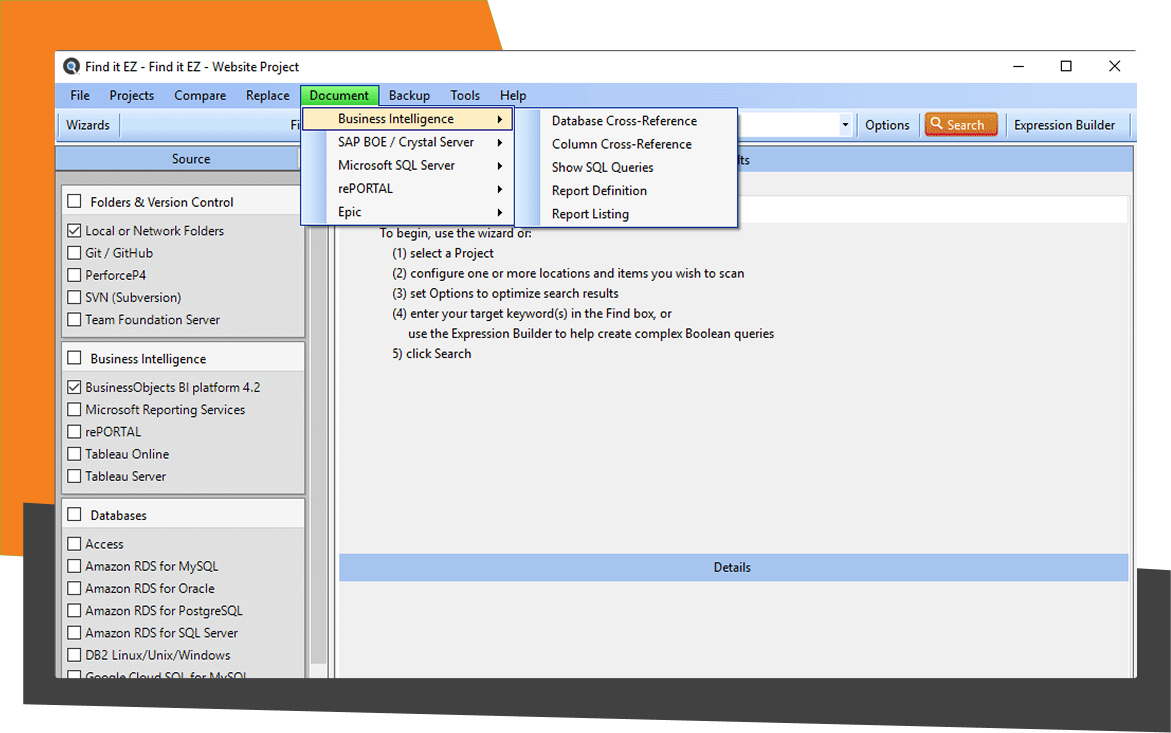Select Database Cross-Reference

click(x=624, y=121)
